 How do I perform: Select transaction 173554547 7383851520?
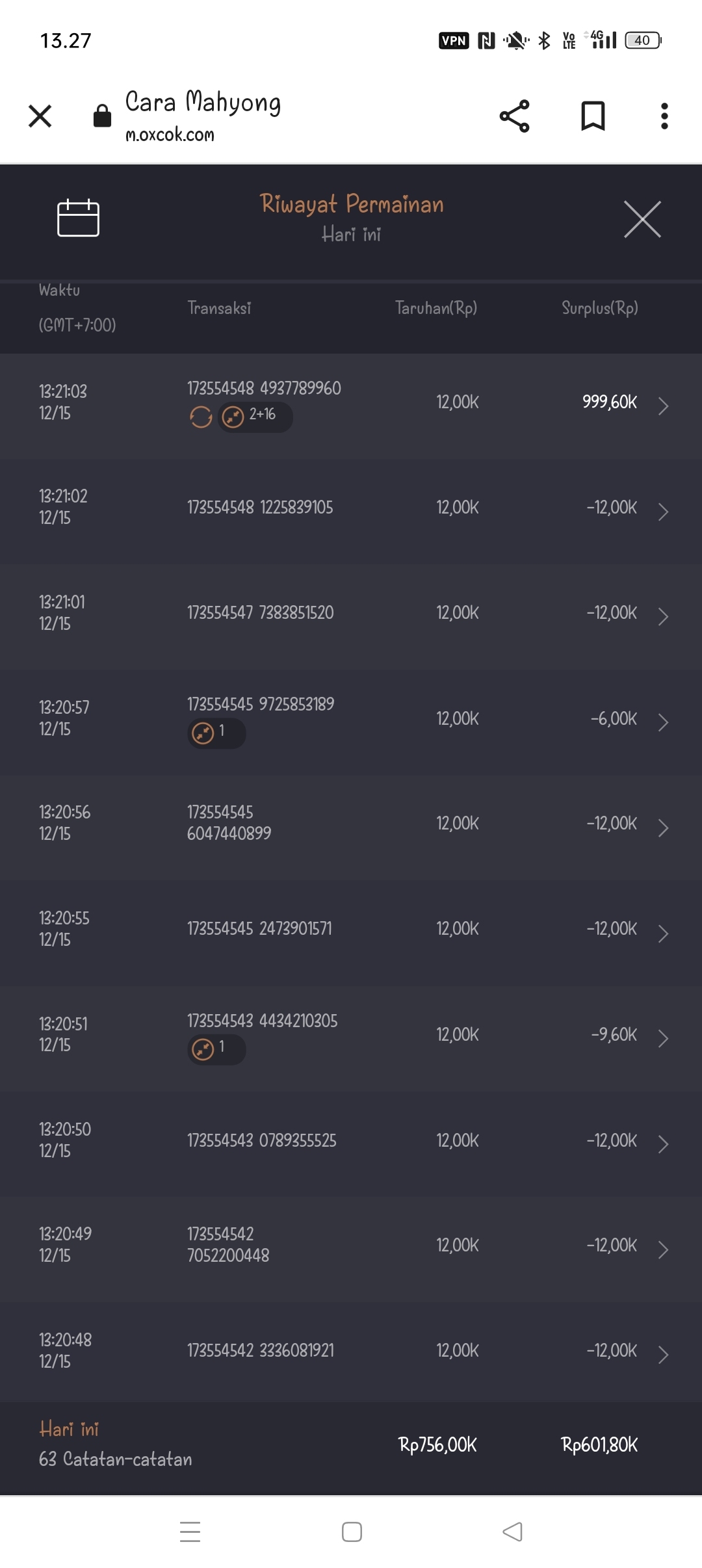coord(260,613)
